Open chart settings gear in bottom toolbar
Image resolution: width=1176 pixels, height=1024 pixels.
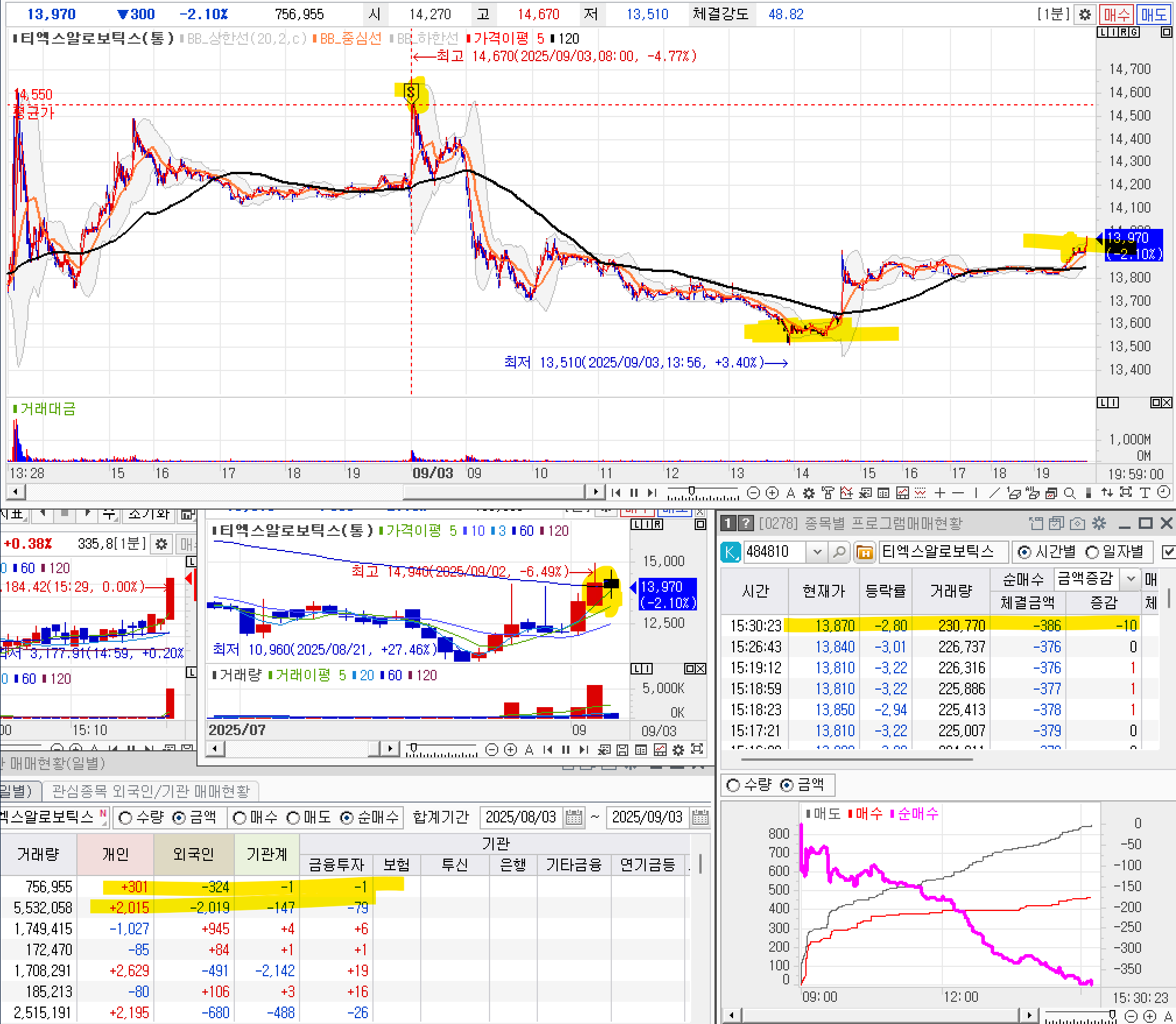809,493
